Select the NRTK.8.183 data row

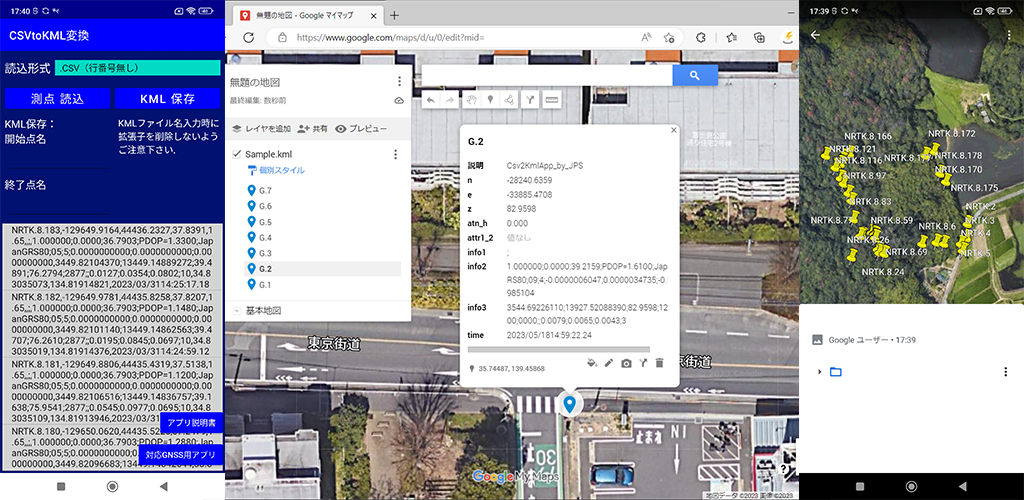pos(112,258)
